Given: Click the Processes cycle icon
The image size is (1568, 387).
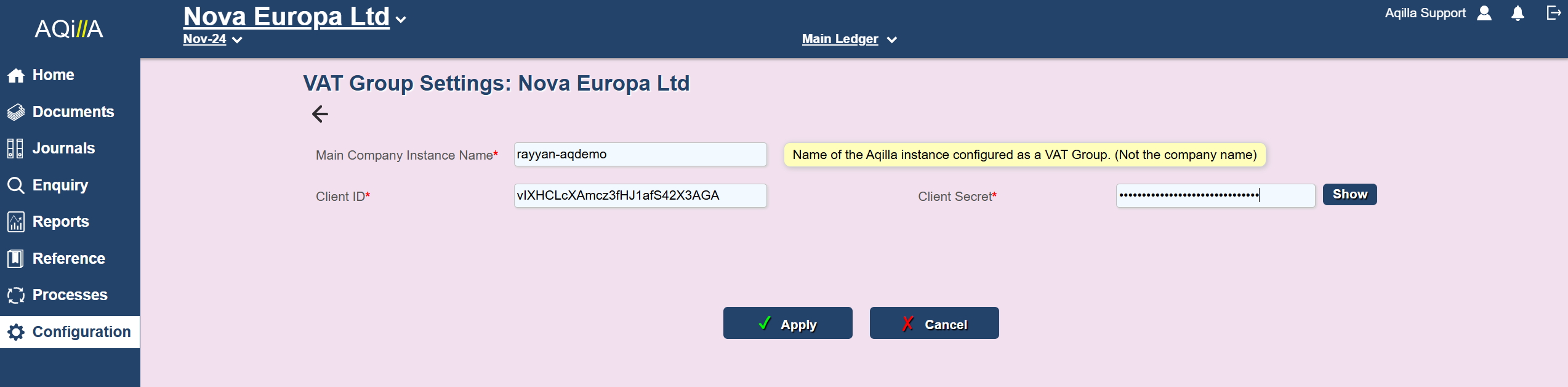Looking at the screenshot, I should click(x=16, y=295).
